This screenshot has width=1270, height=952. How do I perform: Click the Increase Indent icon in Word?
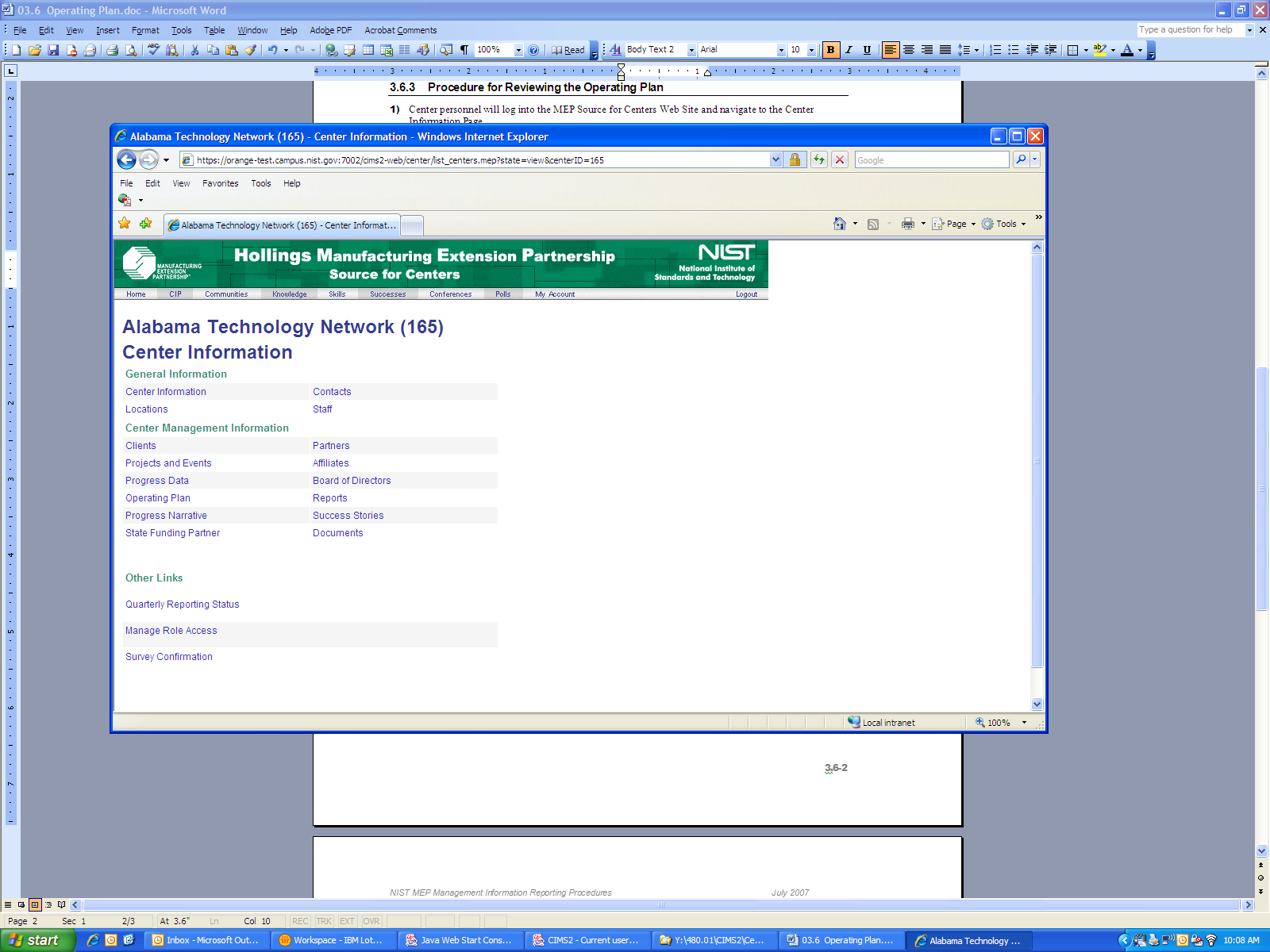click(x=1050, y=50)
